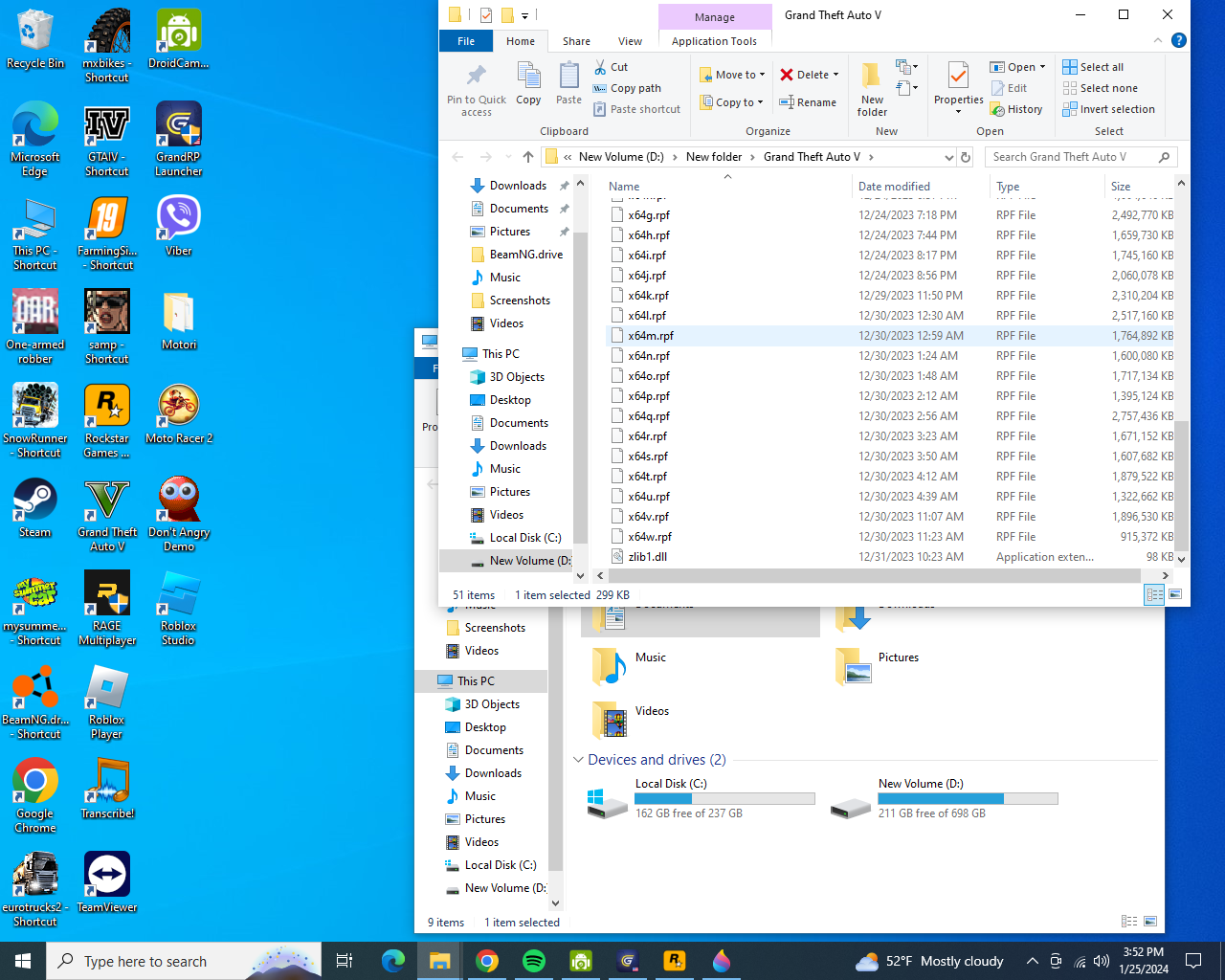Open the Application Tools tab
Screen dimensions: 1225x980
714,41
